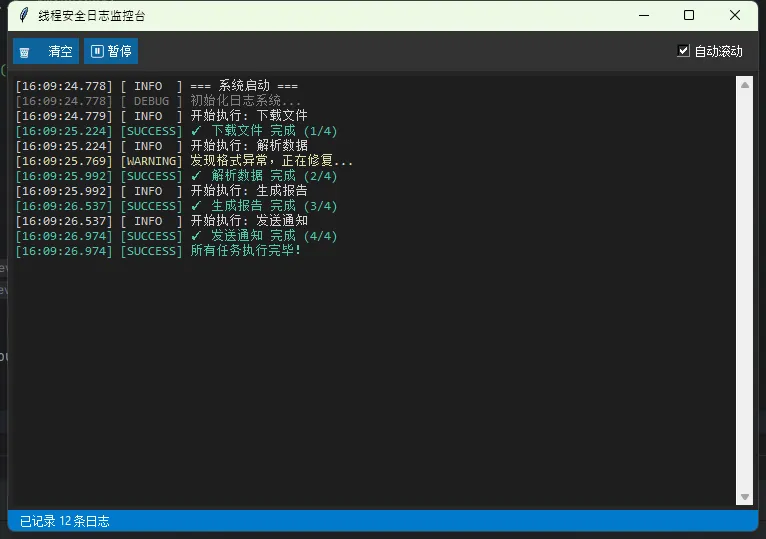The width and height of the screenshot is (766, 539).
Task: Clear all logs with the 清空 button
Action: click(47, 52)
